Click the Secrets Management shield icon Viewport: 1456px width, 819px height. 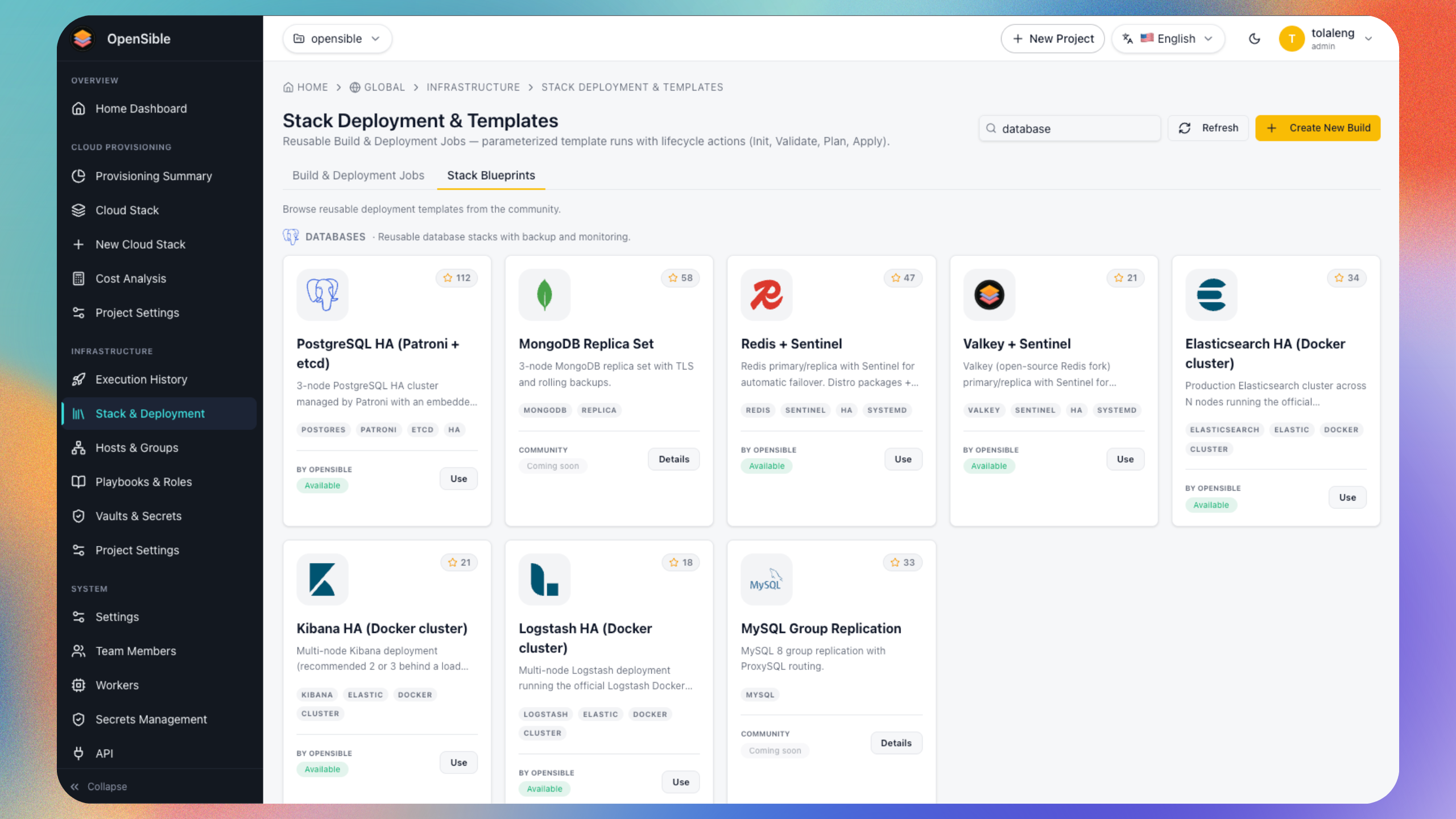coord(78,719)
